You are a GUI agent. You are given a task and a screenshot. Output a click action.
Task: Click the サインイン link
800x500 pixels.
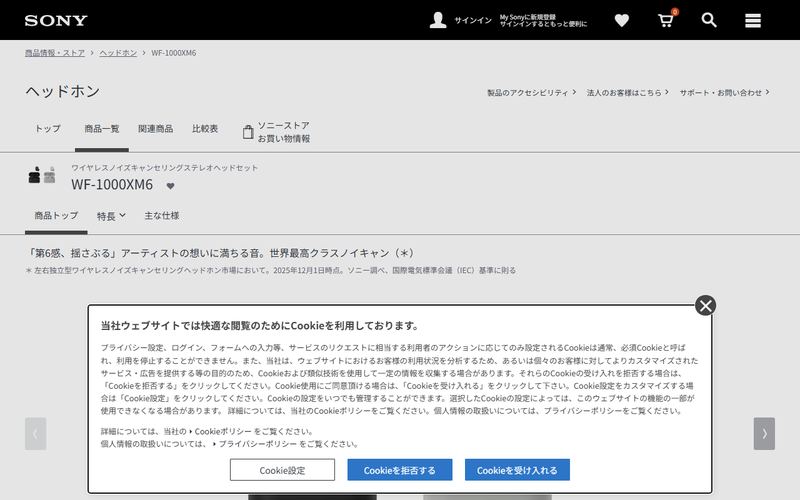pos(473,20)
